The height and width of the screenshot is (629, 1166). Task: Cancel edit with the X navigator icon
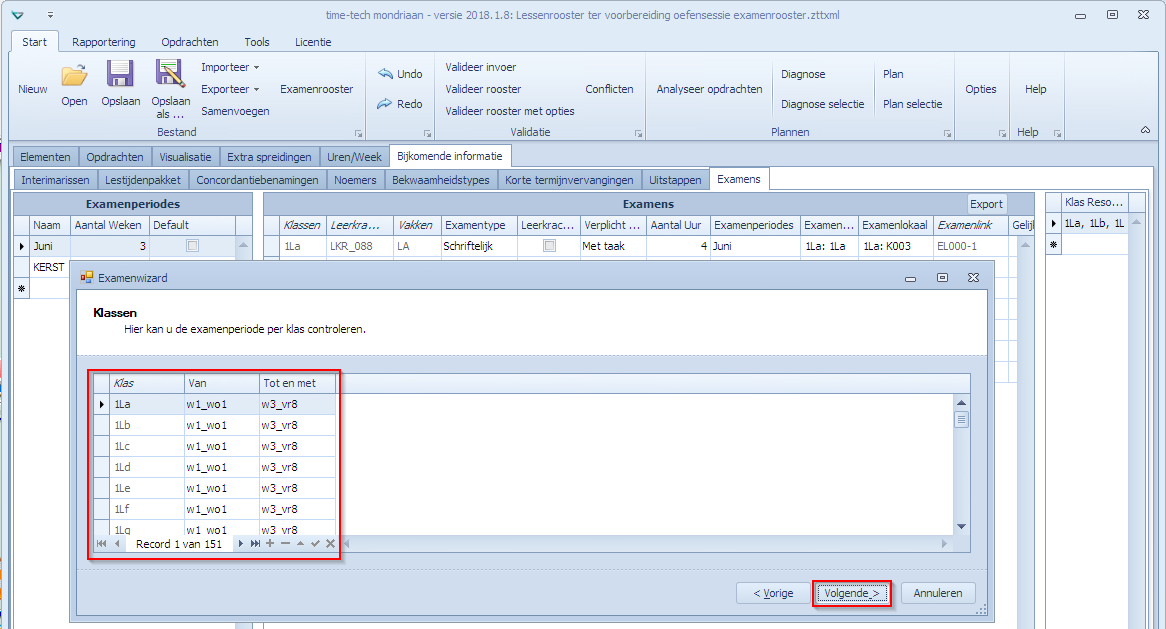[330, 543]
